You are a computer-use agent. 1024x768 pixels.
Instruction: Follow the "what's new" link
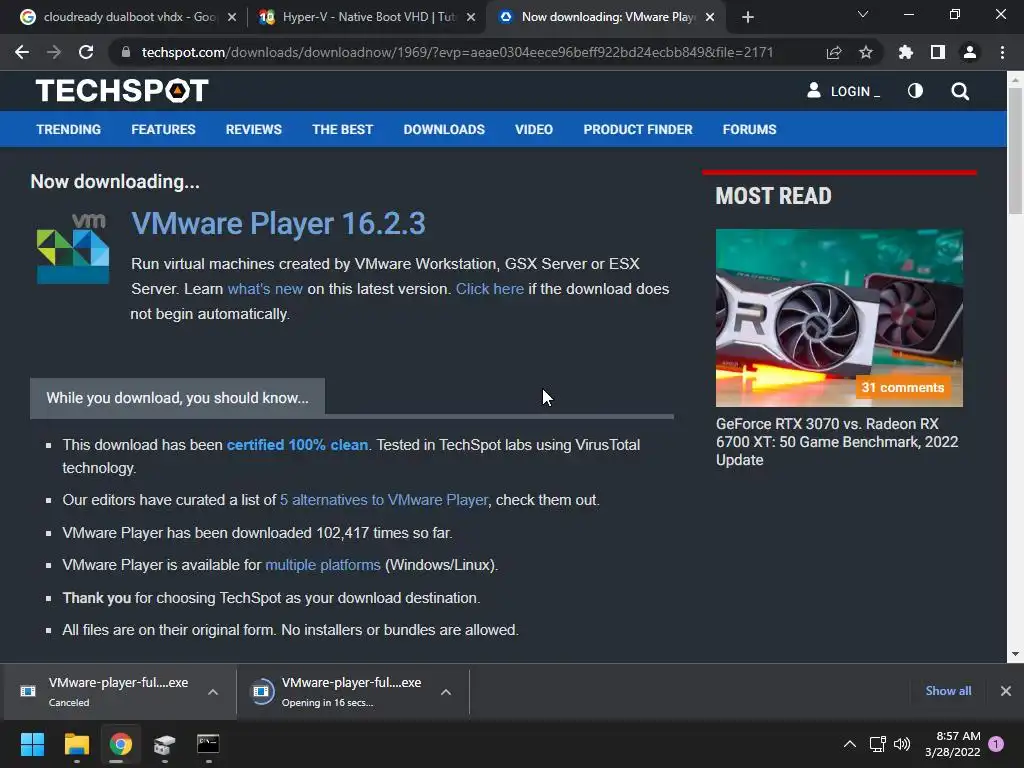(x=264, y=289)
